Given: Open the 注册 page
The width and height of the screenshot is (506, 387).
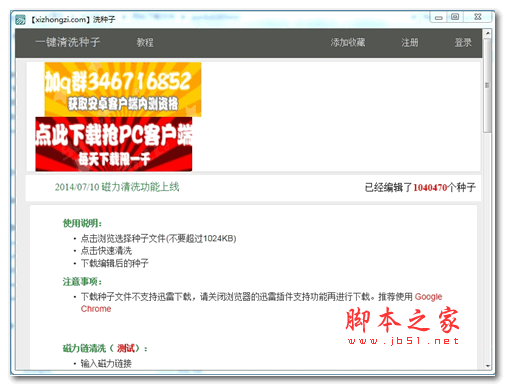Looking at the screenshot, I should coord(410,42).
